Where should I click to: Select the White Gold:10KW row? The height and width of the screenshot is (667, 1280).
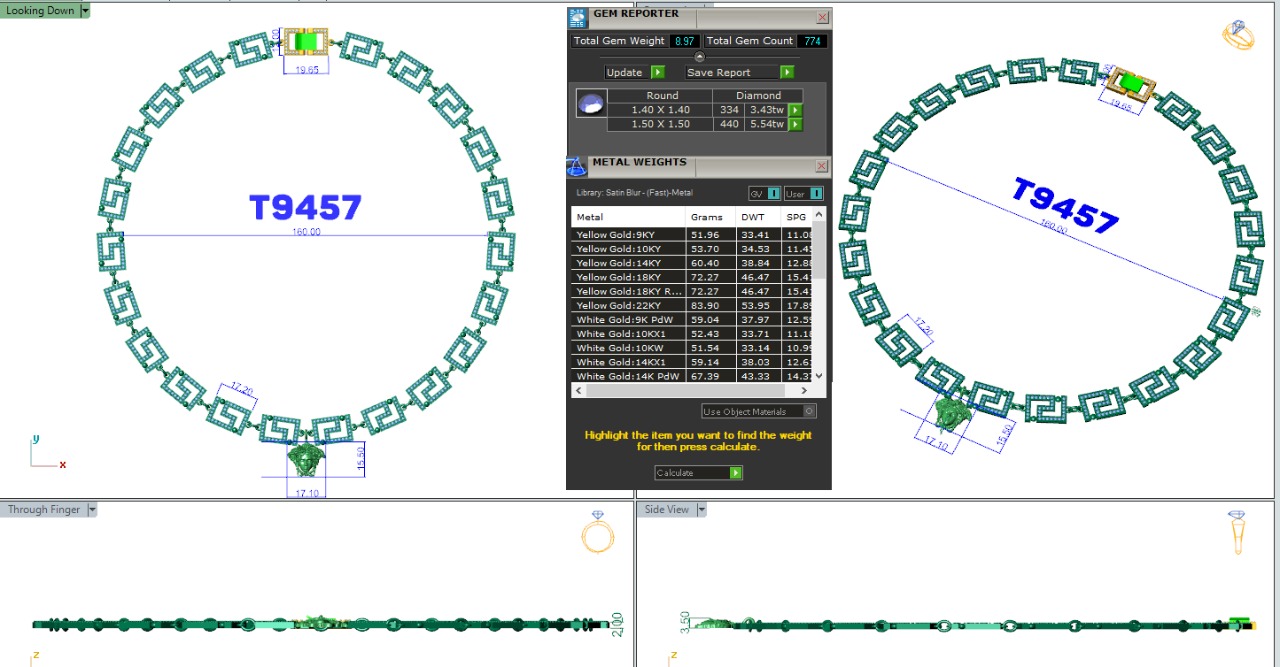coord(628,348)
